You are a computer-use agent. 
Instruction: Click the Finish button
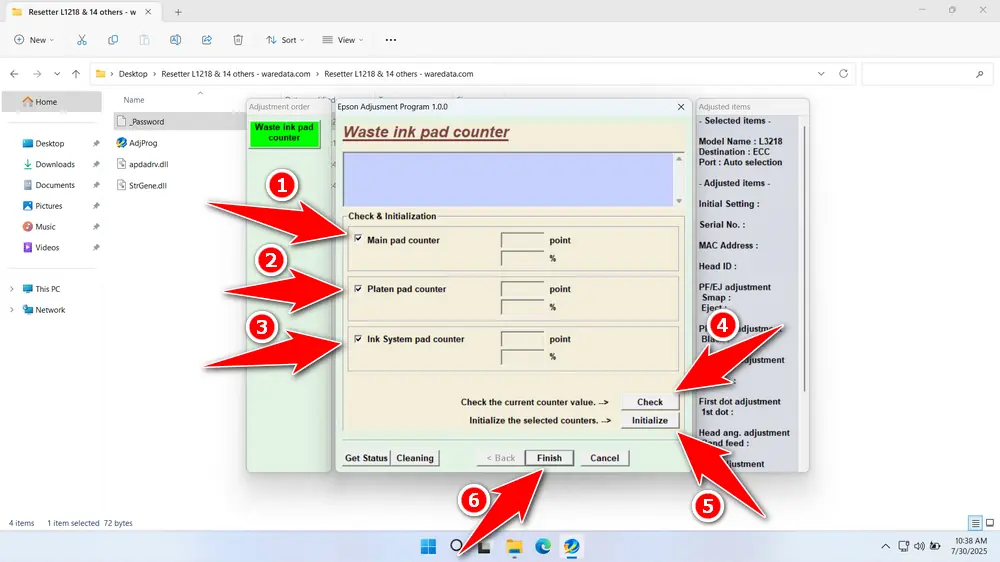(x=549, y=458)
